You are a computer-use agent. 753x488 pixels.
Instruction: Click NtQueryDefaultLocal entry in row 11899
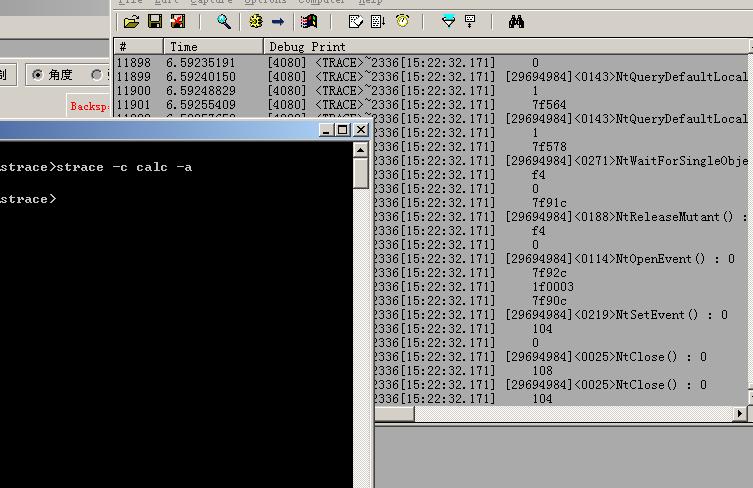tap(627, 76)
